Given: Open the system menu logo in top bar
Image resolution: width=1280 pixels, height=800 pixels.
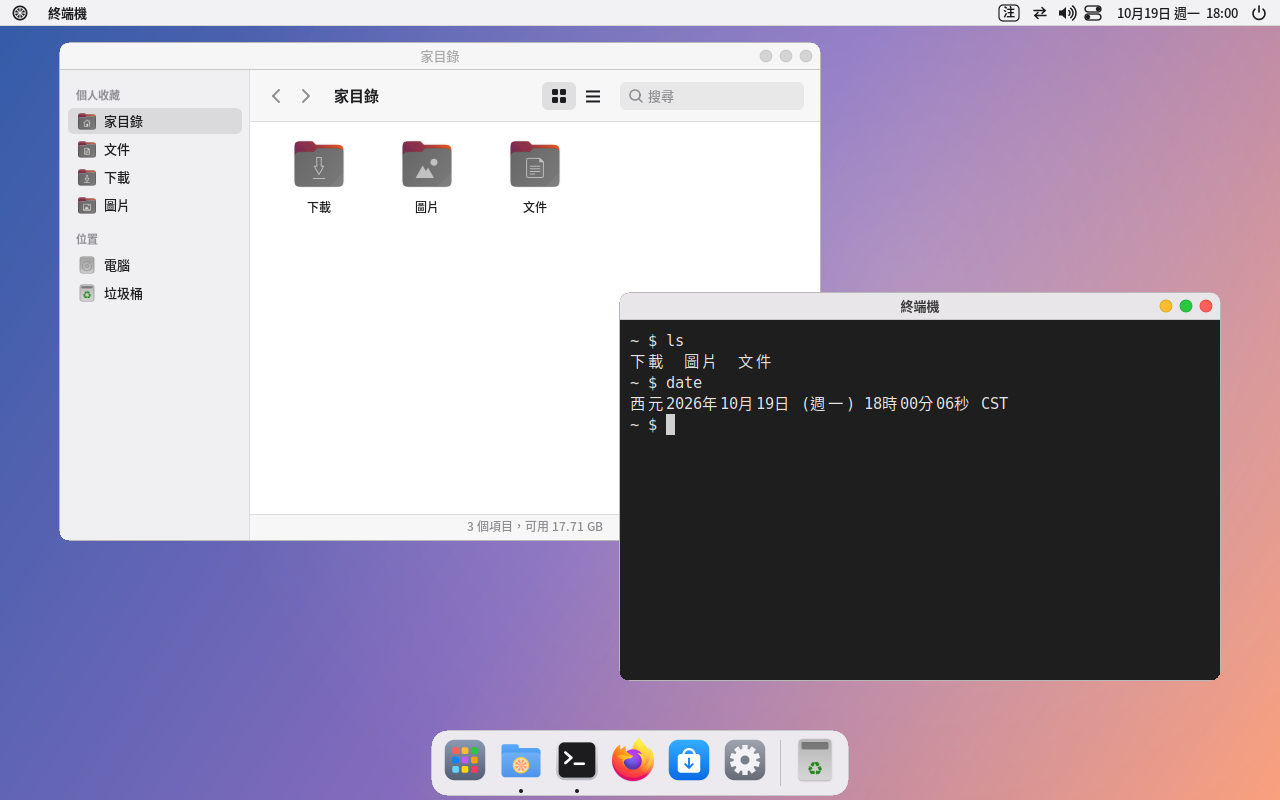Looking at the screenshot, I should [20, 13].
